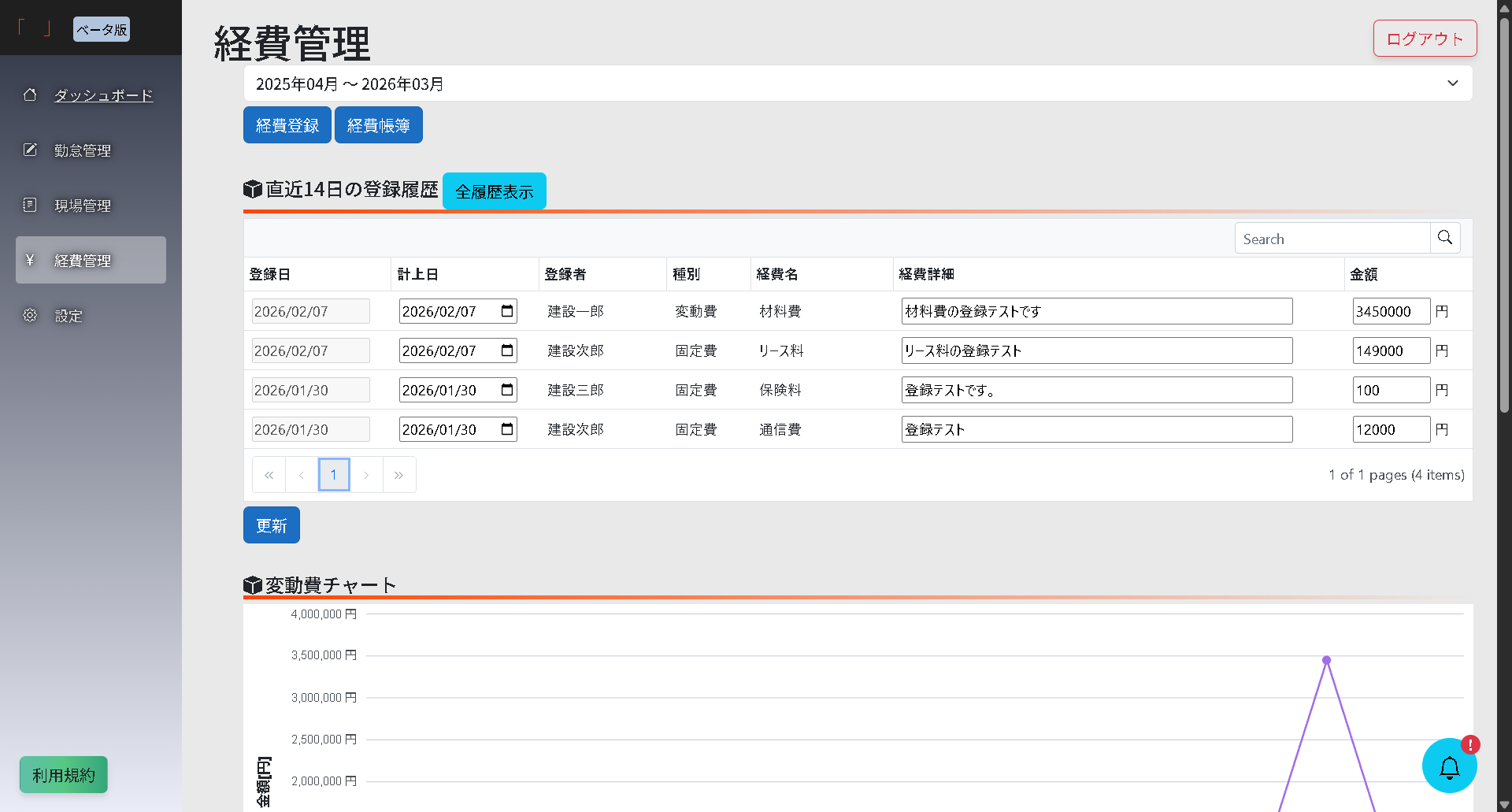Open settings via the gear icon
This screenshot has width=1512, height=812.
[x=30, y=315]
